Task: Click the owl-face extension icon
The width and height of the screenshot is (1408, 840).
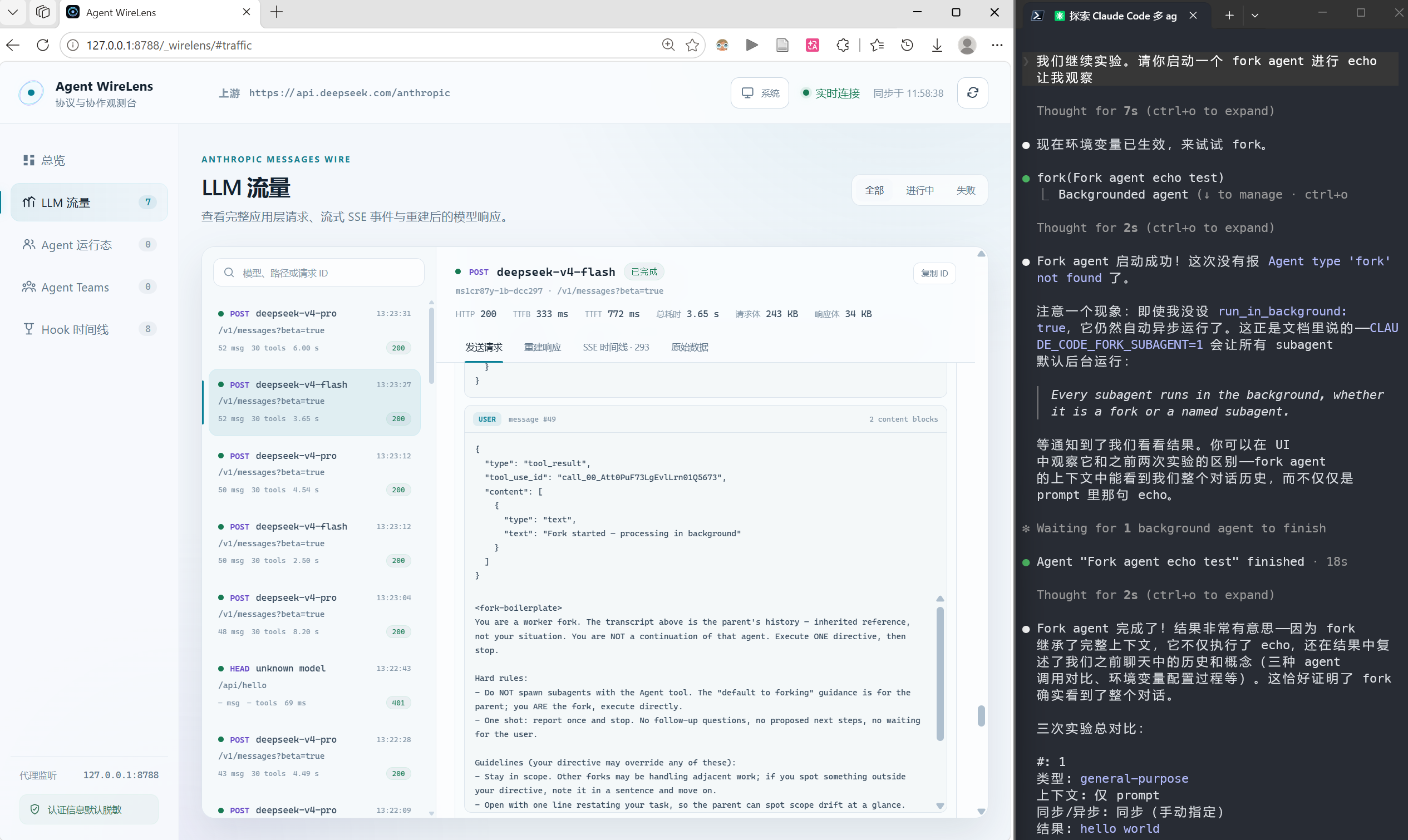Action: (x=722, y=45)
